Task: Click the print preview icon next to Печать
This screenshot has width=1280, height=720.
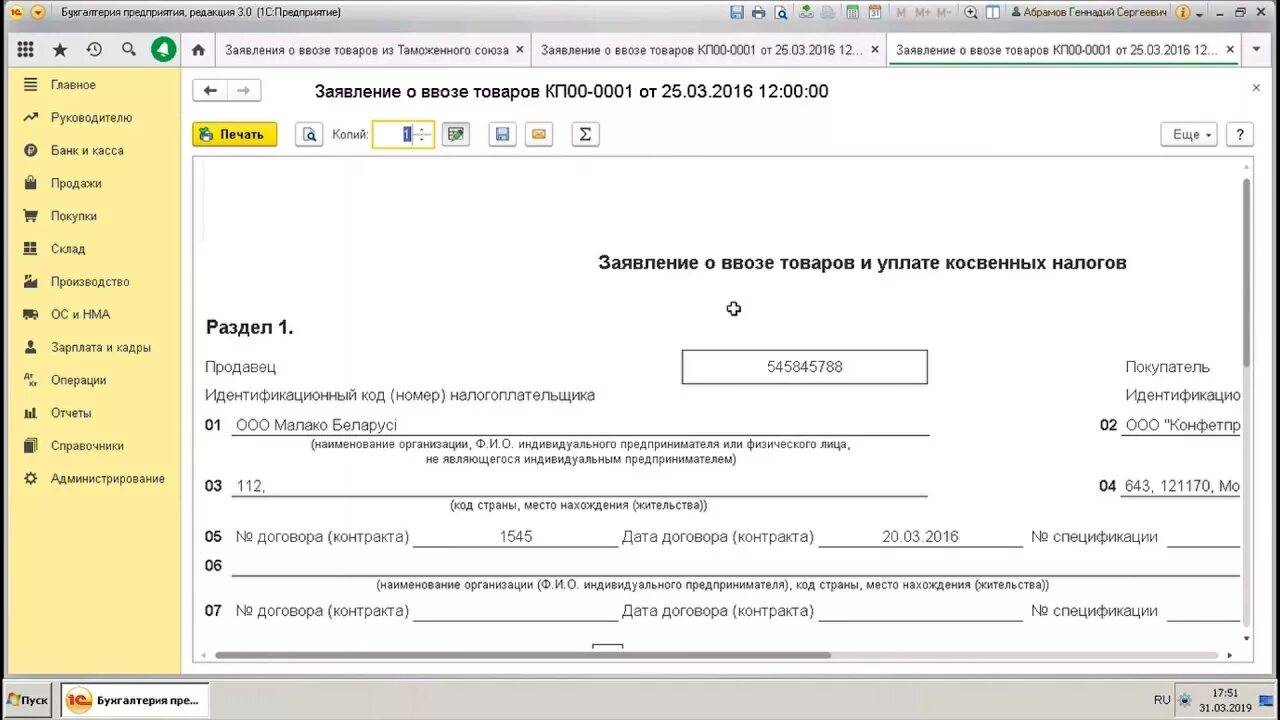Action: (x=309, y=134)
